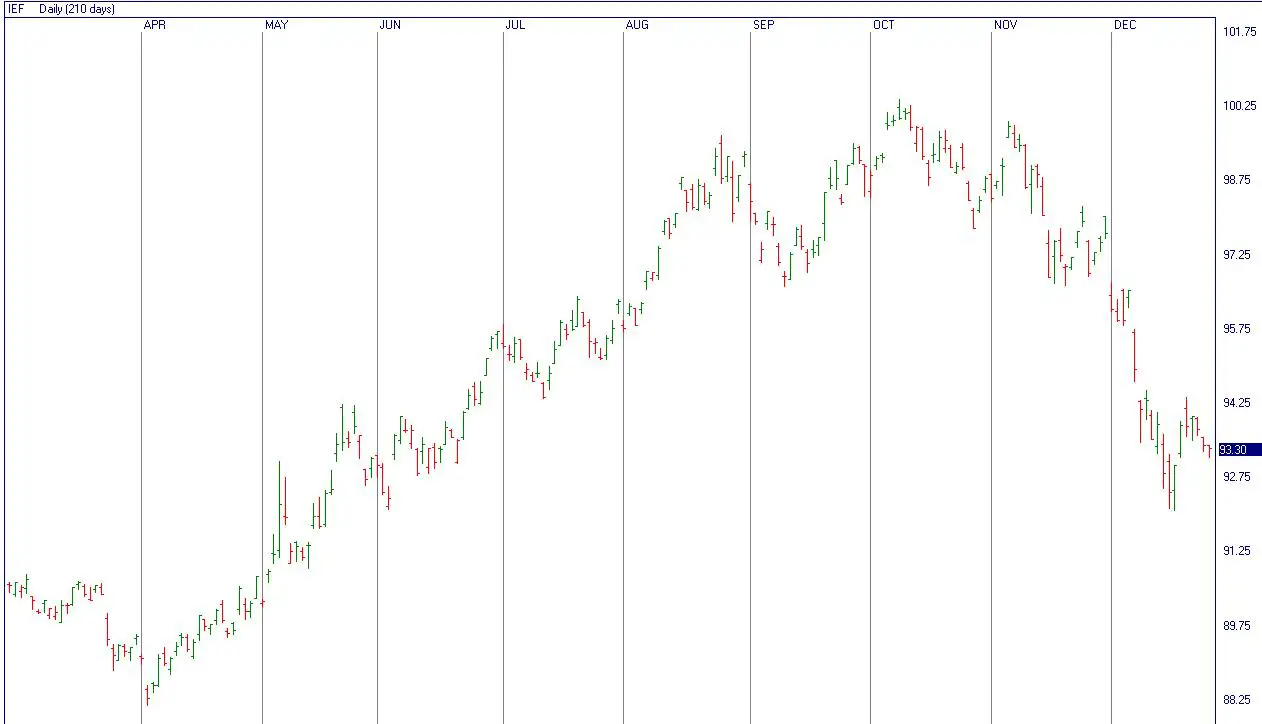Viewport: 1262px width, 724px height.
Task: Select the JUL month marker
Action: click(515, 25)
